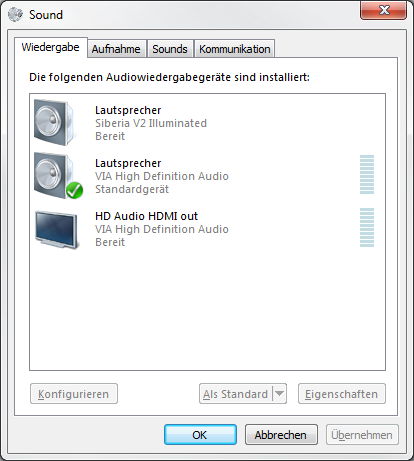Select the Wiedergabe tab
414x461 pixels.
(51, 47)
